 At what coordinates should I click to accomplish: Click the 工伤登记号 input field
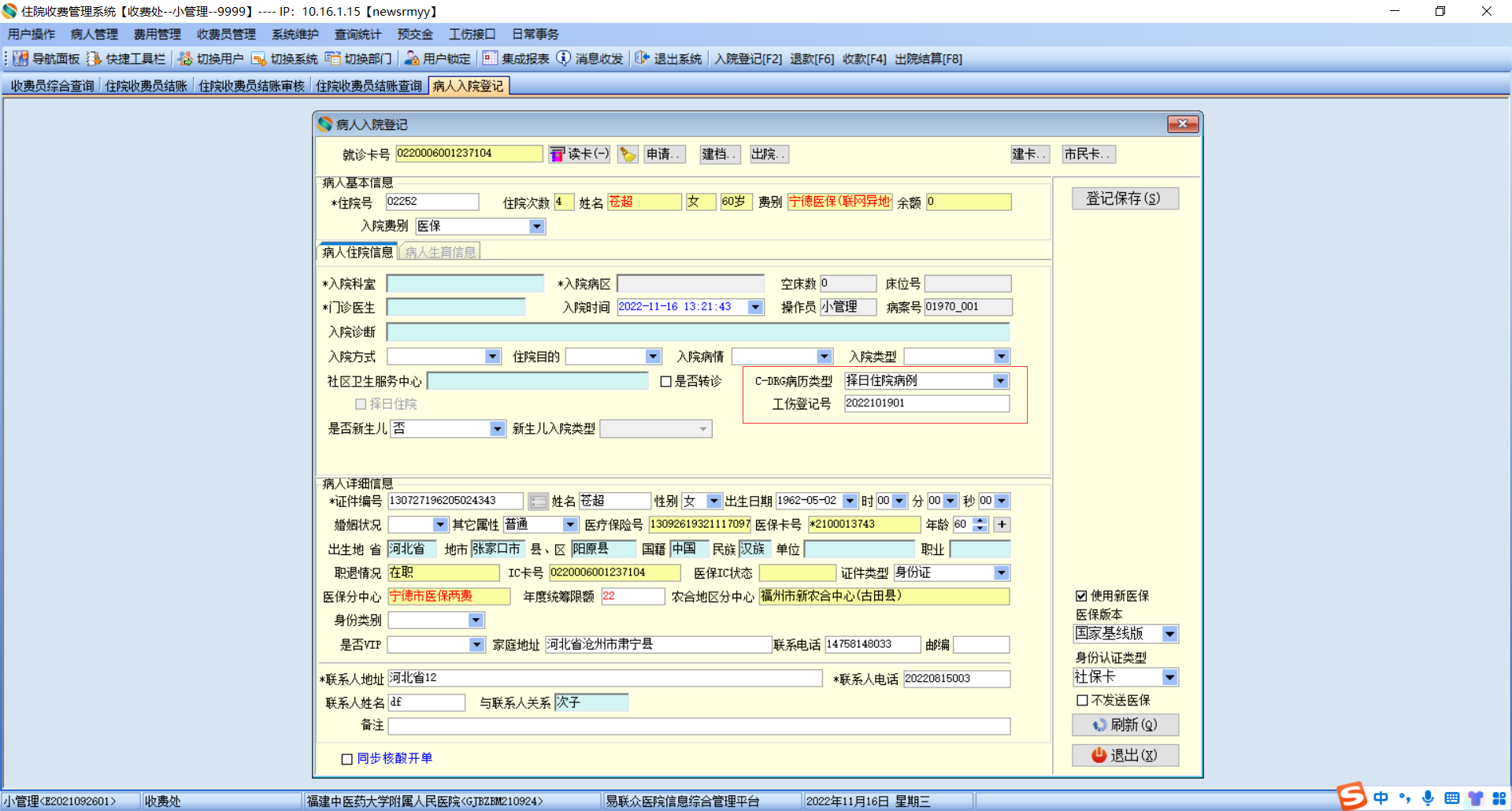[927, 404]
